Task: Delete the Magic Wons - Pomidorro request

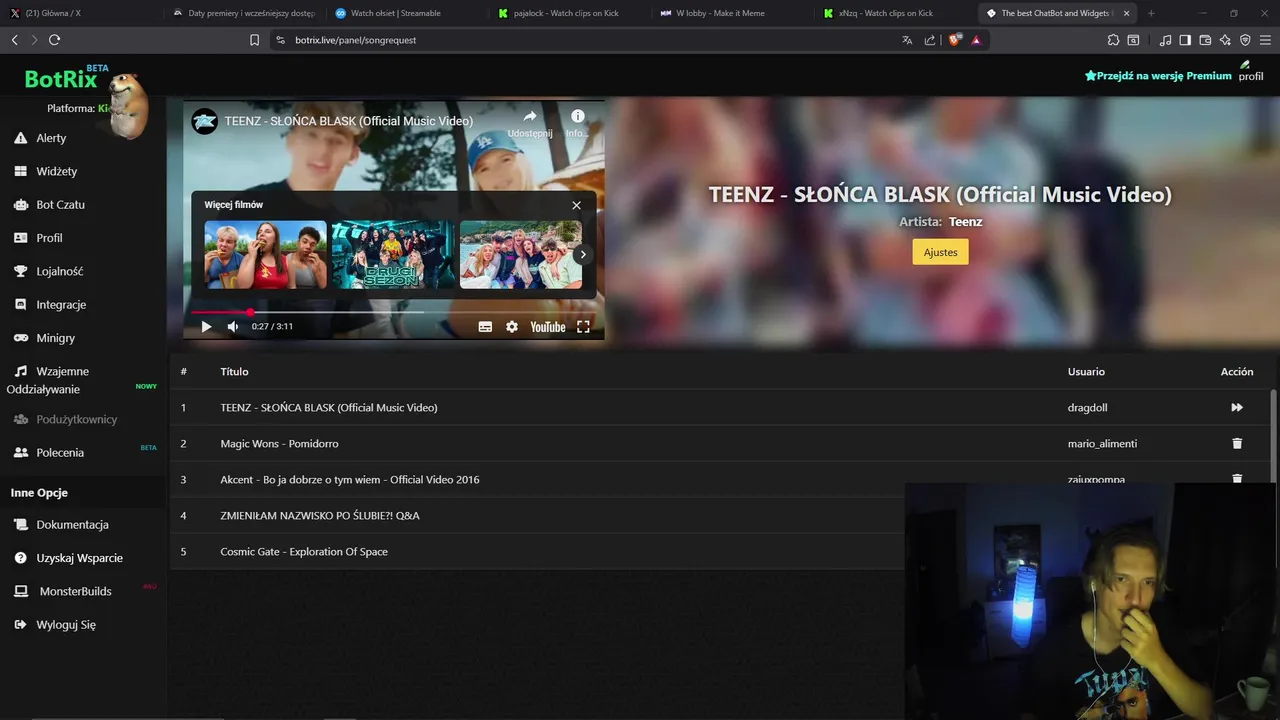Action: pyautogui.click(x=1237, y=443)
